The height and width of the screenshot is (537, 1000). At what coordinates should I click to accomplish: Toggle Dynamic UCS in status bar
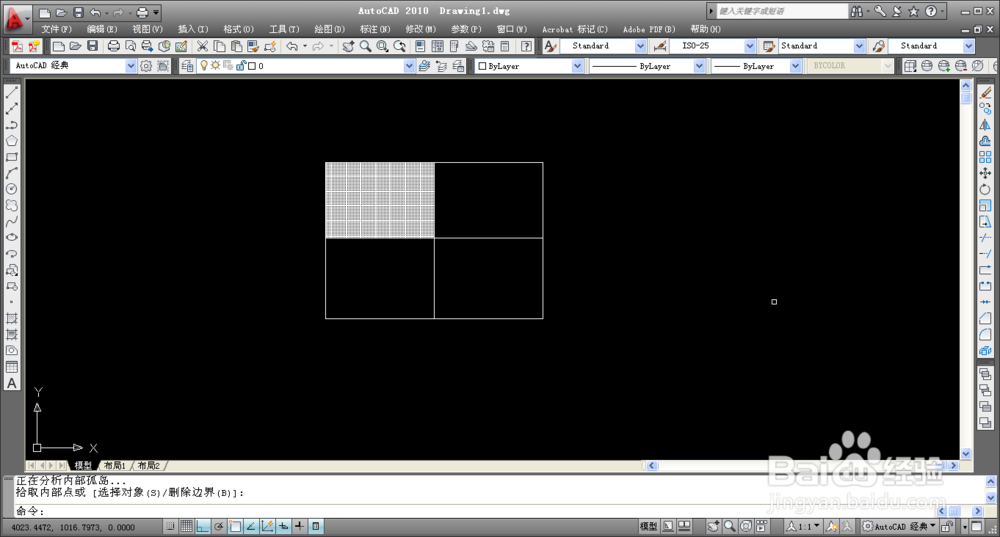(267, 526)
